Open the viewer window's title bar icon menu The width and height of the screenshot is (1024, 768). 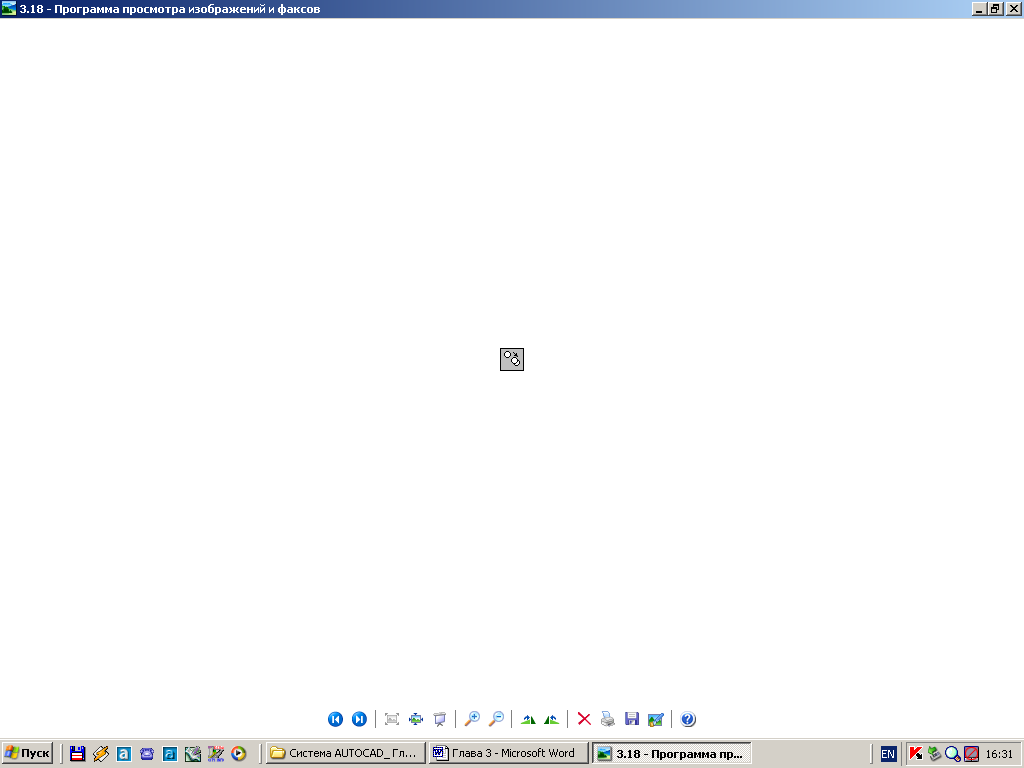point(8,8)
